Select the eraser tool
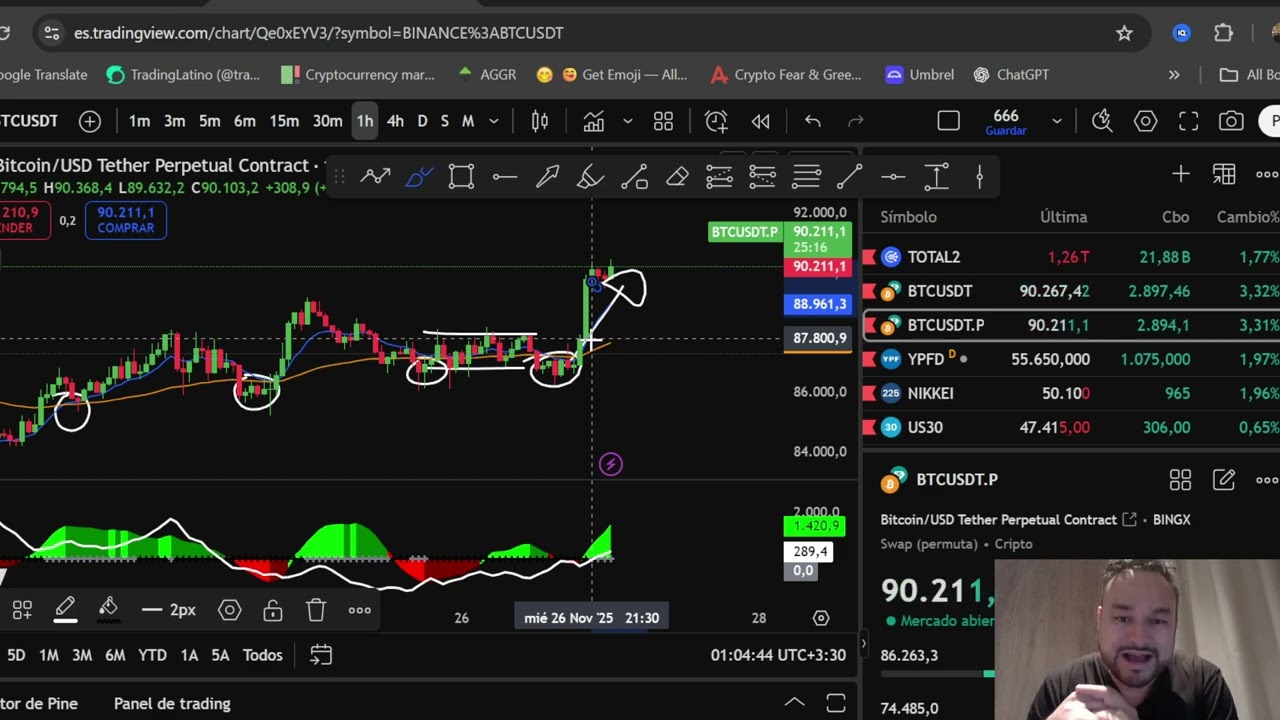The image size is (1280, 720). pos(677,177)
